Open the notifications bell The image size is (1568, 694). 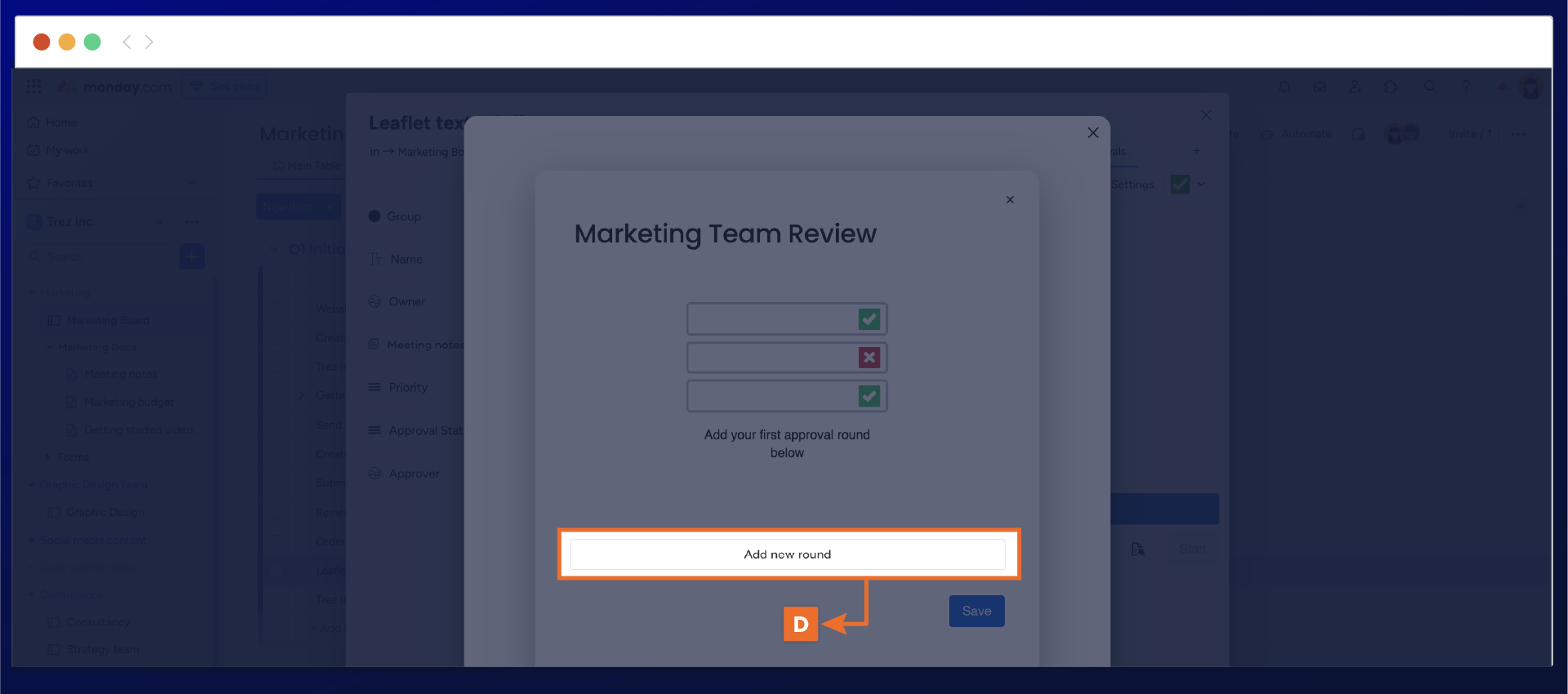pos(1284,87)
